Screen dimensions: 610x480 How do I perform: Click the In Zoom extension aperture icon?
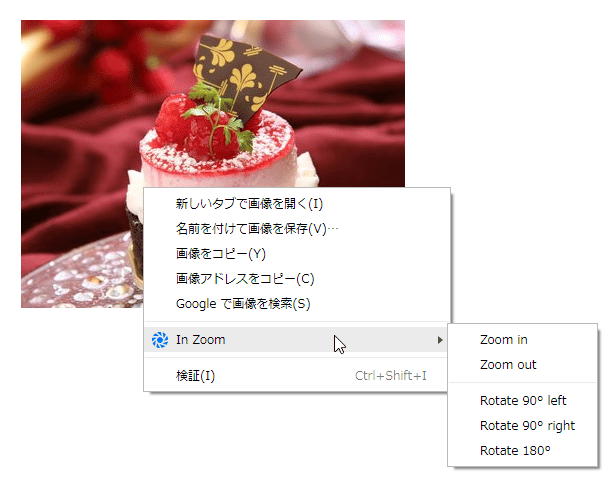coord(160,340)
